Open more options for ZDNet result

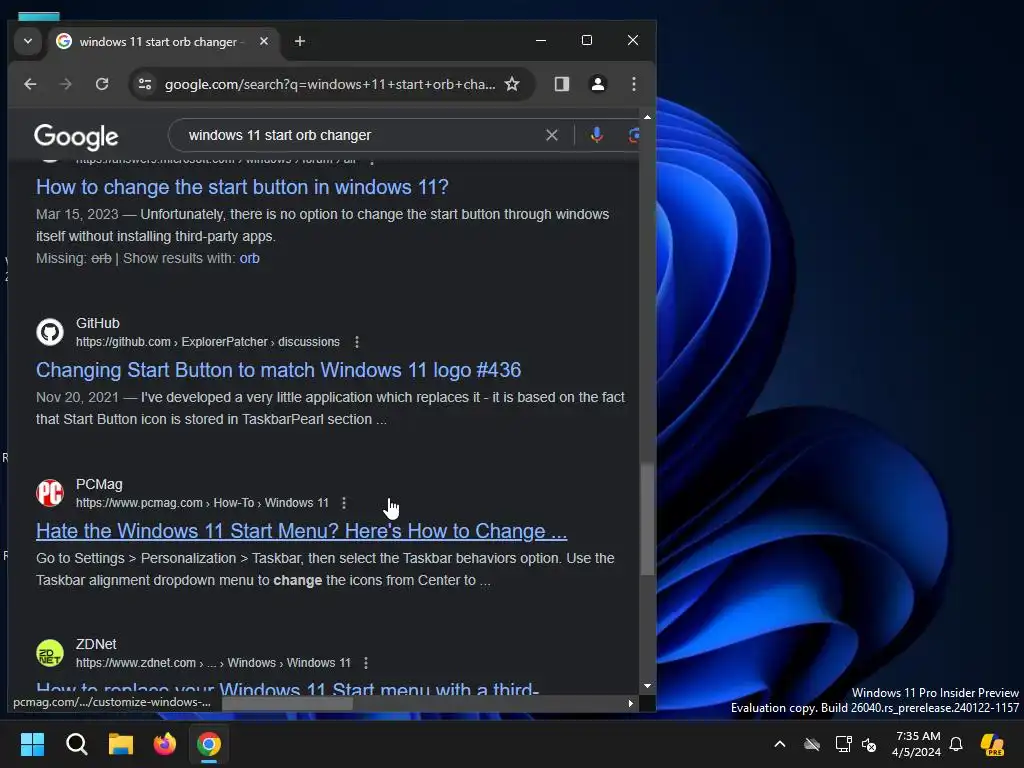point(366,663)
